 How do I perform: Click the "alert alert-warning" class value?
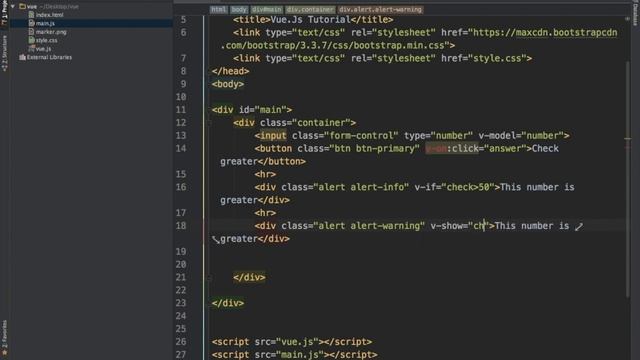click(x=369, y=226)
